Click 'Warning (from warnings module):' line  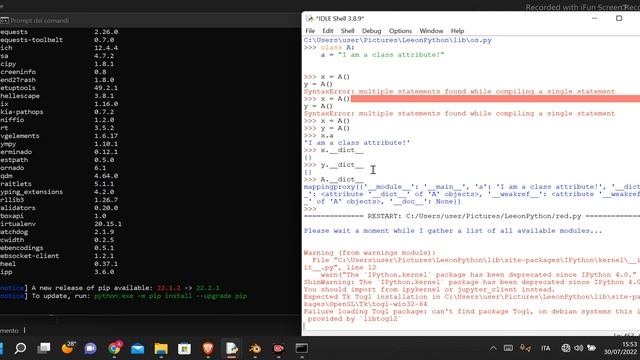click(x=370, y=253)
